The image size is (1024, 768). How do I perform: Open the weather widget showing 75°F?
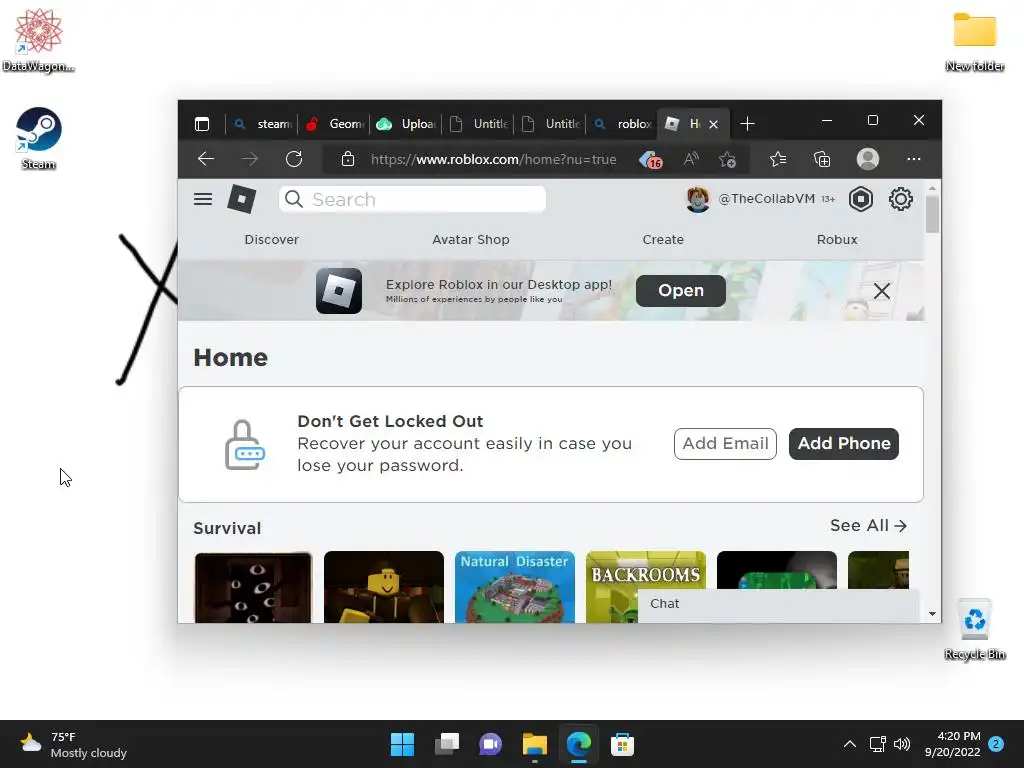(73, 744)
